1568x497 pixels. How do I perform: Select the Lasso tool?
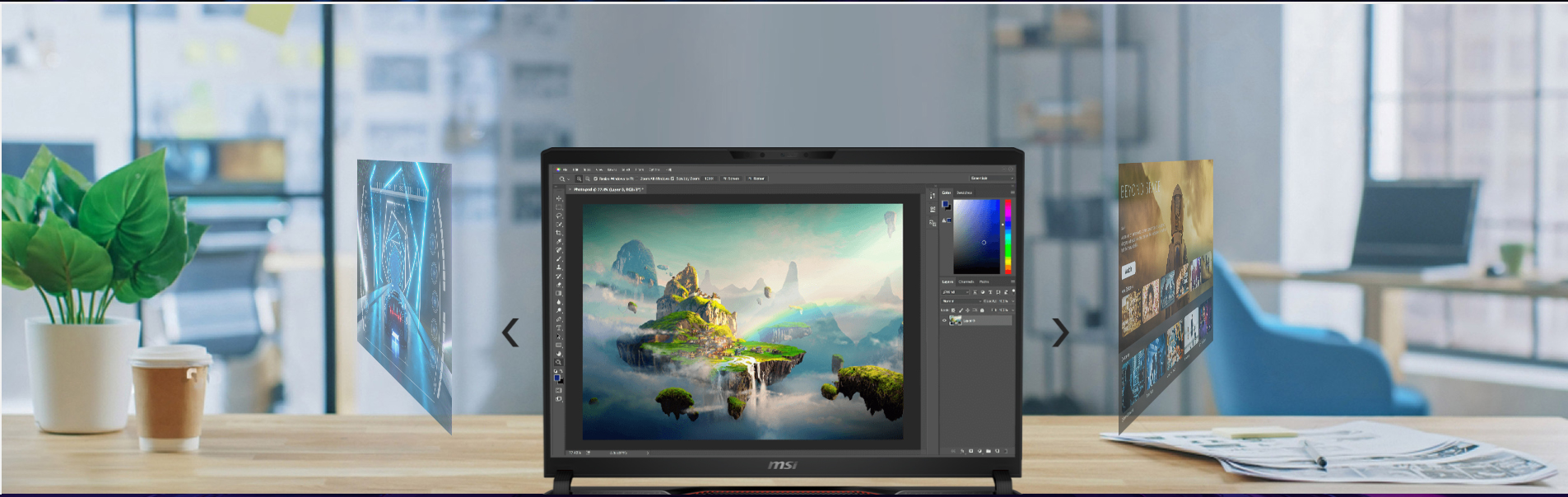click(x=559, y=216)
